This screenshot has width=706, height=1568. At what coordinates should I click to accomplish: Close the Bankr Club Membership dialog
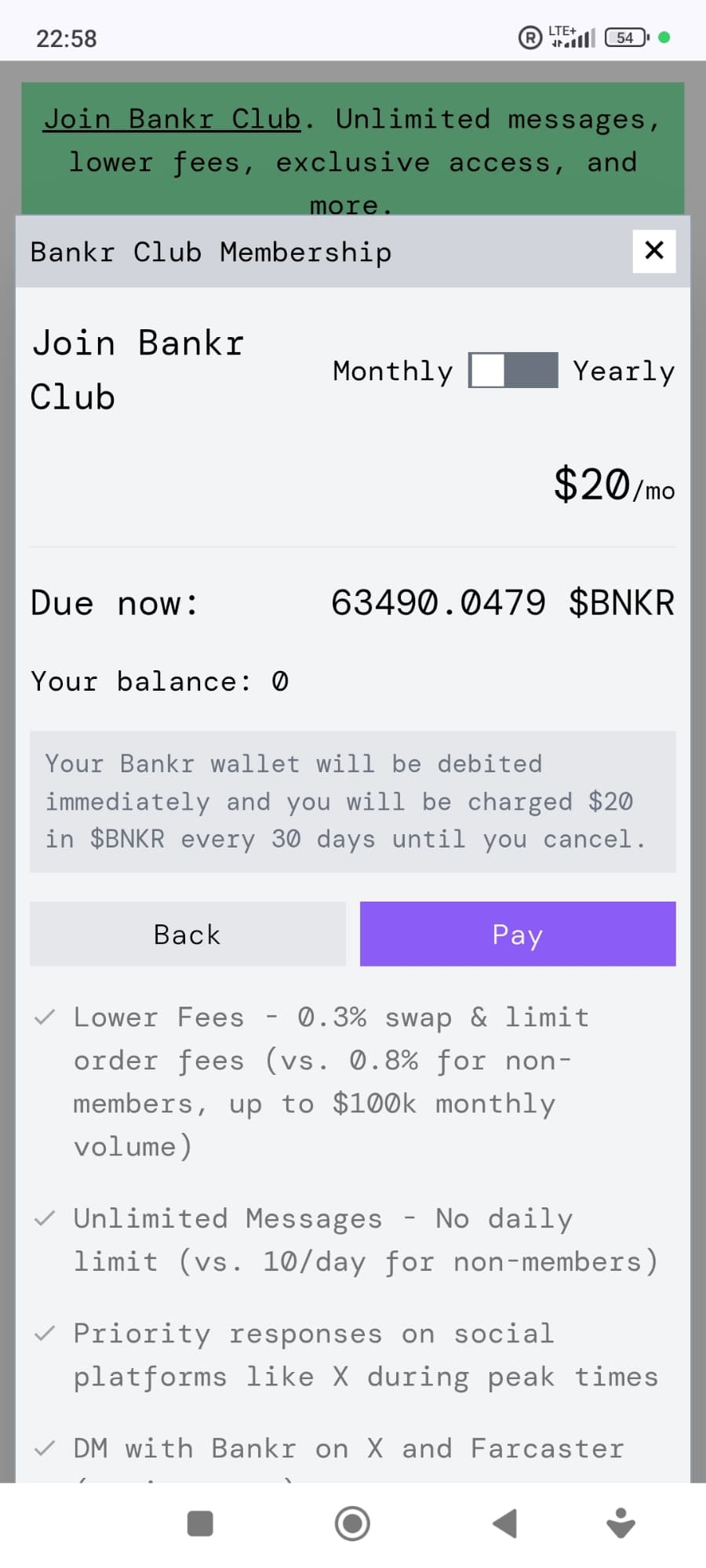(653, 251)
